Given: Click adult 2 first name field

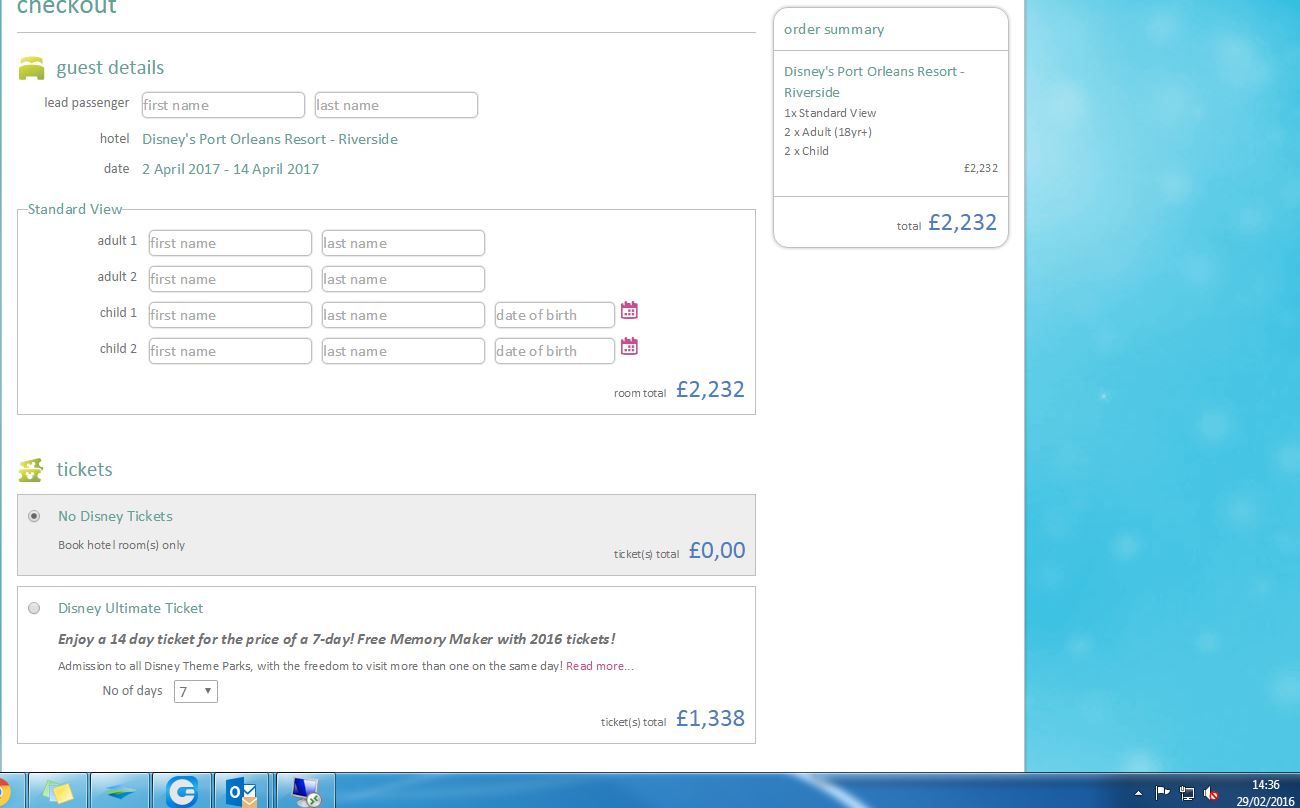Looking at the screenshot, I should [x=230, y=279].
